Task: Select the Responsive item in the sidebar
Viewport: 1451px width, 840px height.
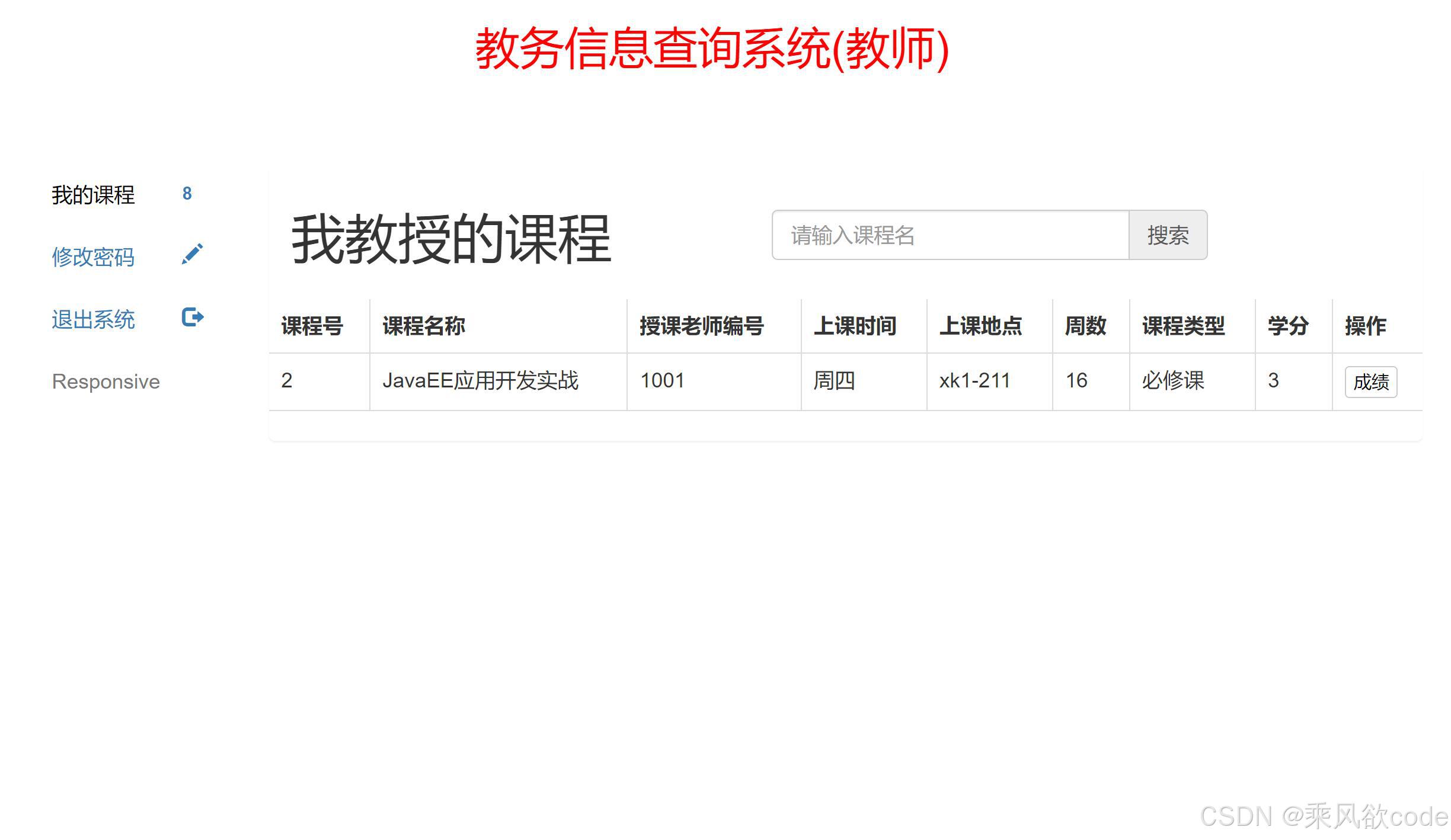Action: (x=105, y=381)
